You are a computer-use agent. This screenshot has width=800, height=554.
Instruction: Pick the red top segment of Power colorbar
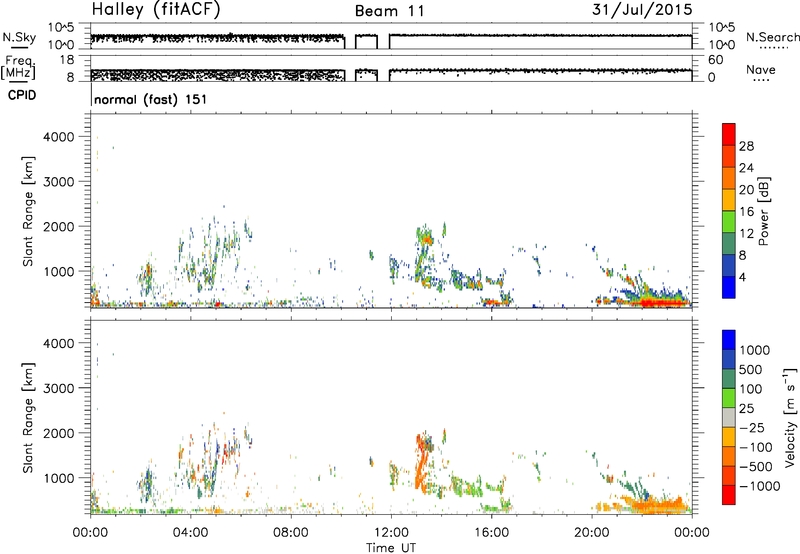tap(729, 132)
